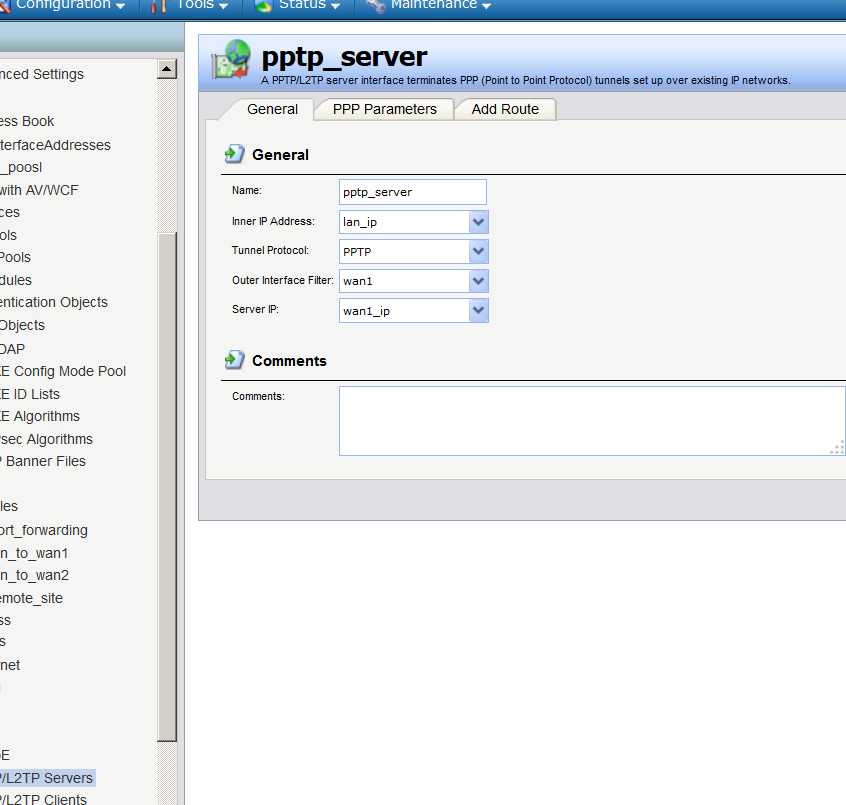The width and height of the screenshot is (846, 805).
Task: Click the Name input field
Action: pyautogui.click(x=412, y=192)
